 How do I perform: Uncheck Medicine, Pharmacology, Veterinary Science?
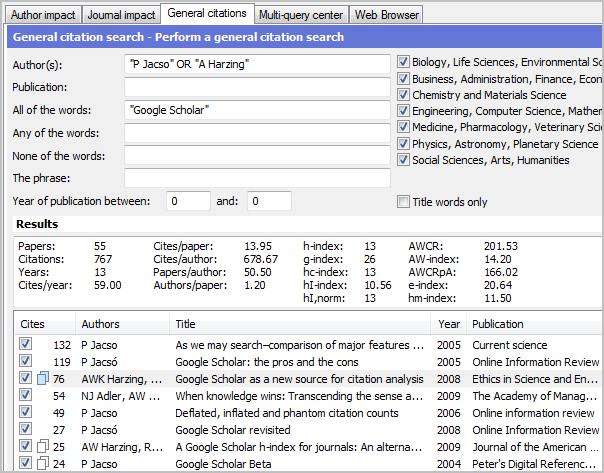pos(403,127)
